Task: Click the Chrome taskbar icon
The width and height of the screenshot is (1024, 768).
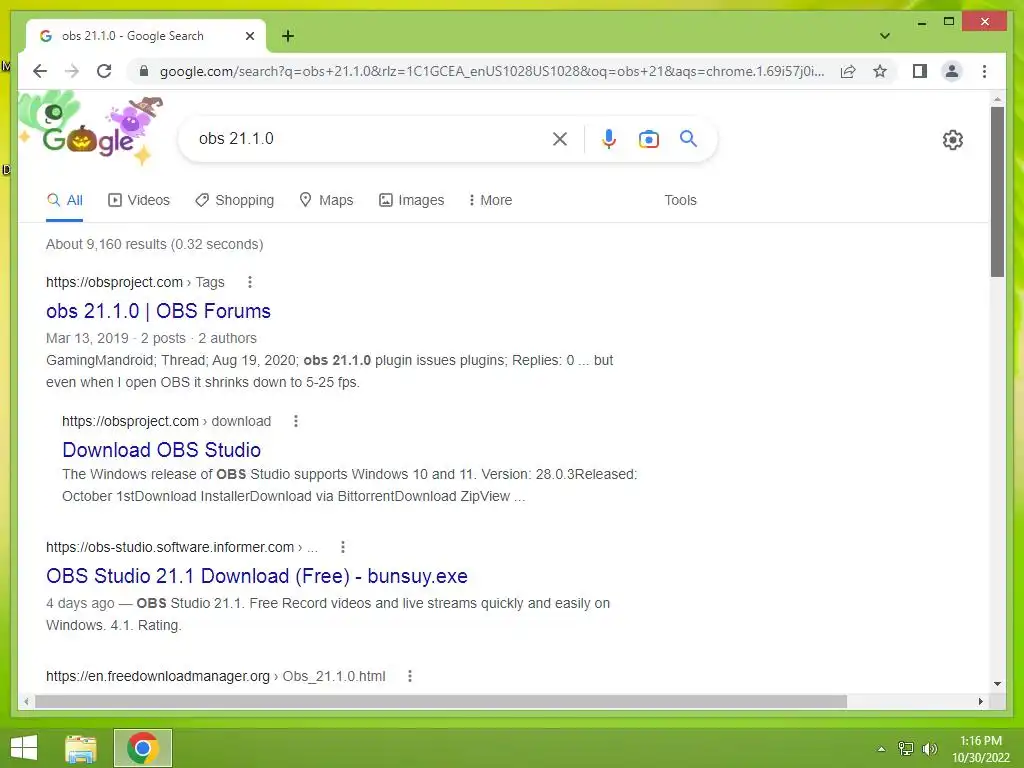Action: click(x=143, y=748)
